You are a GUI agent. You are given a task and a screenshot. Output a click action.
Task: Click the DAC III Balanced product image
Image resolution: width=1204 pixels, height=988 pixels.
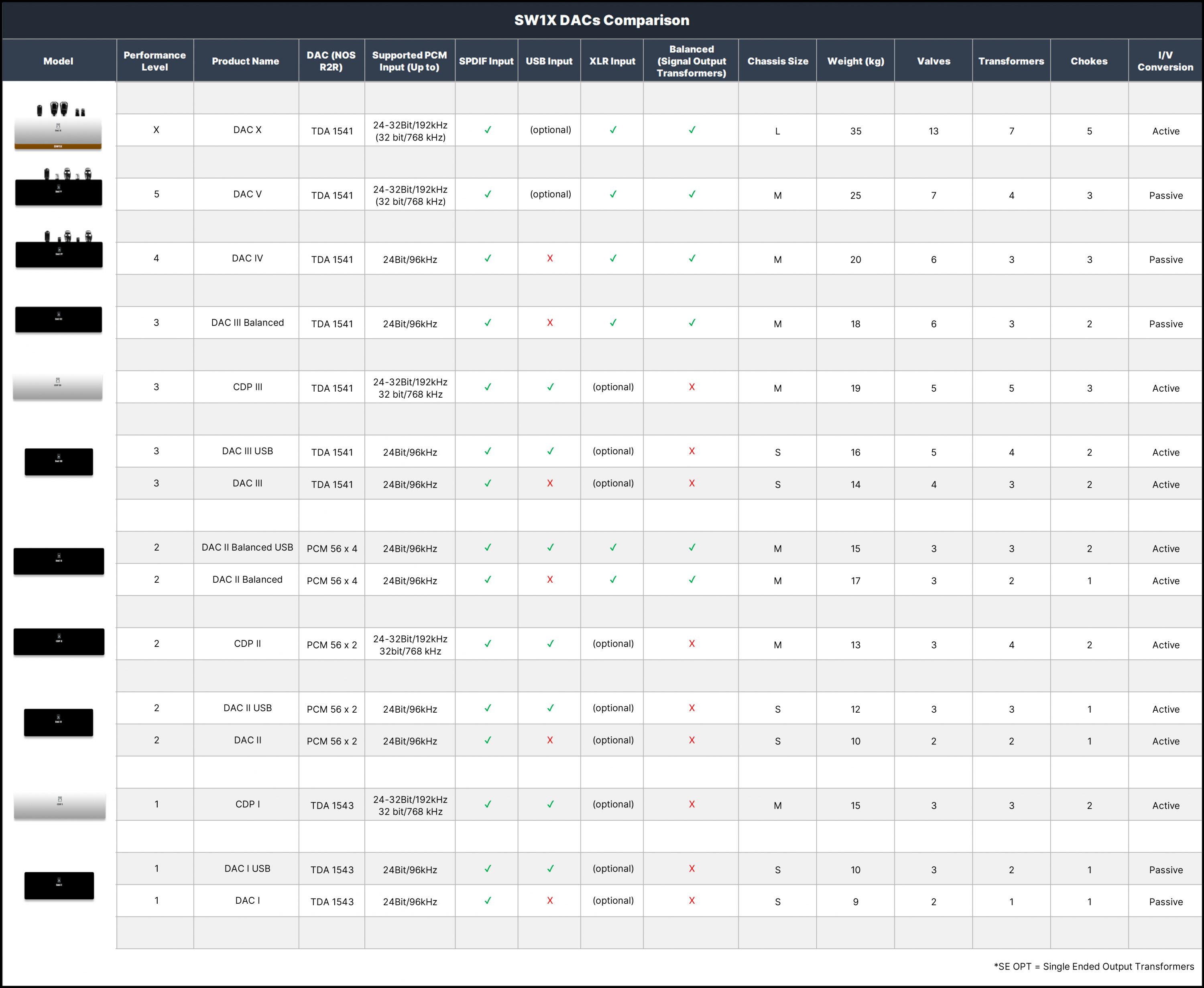(x=58, y=319)
